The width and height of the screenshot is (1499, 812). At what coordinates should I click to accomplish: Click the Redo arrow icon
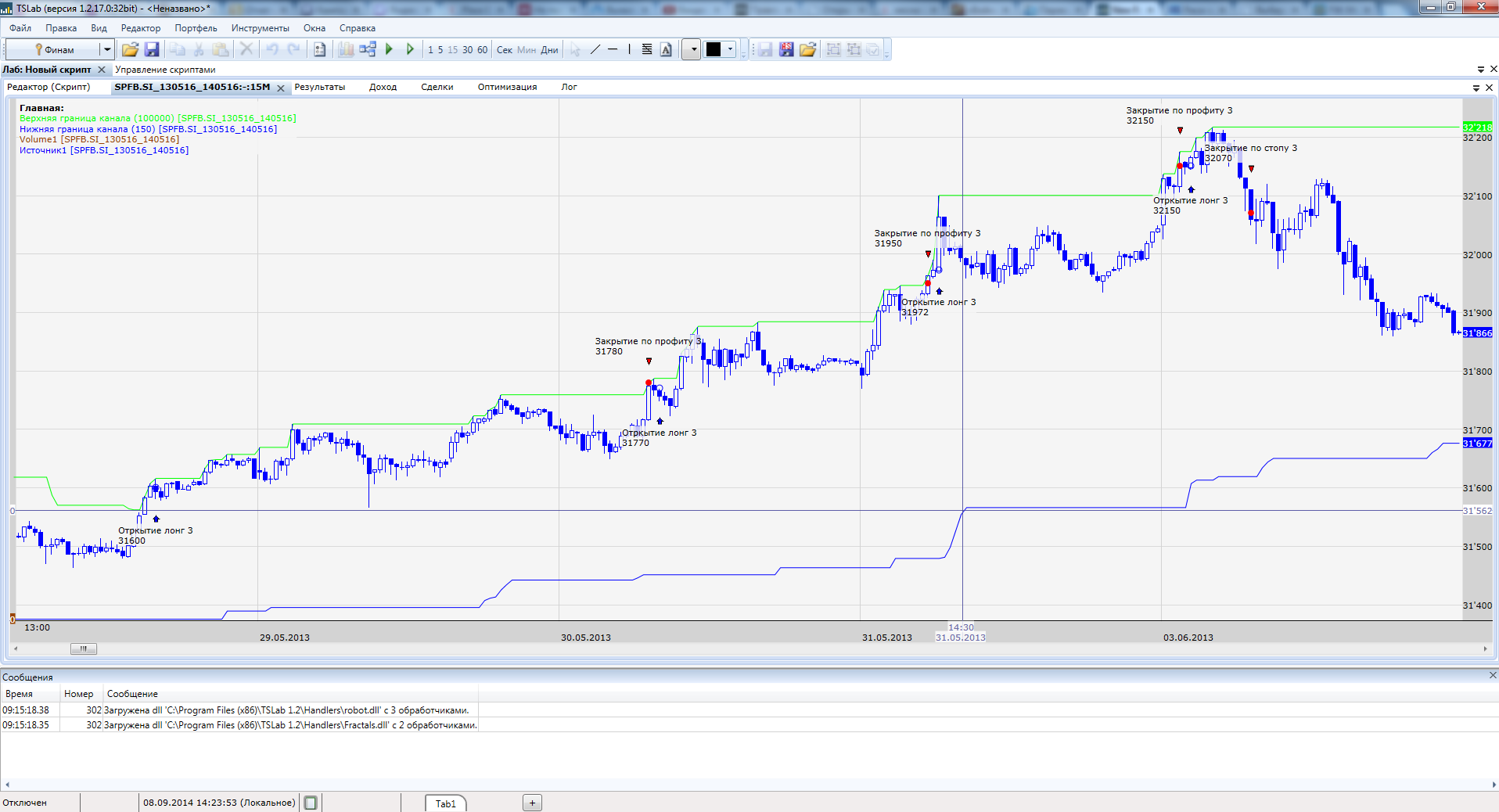point(293,49)
